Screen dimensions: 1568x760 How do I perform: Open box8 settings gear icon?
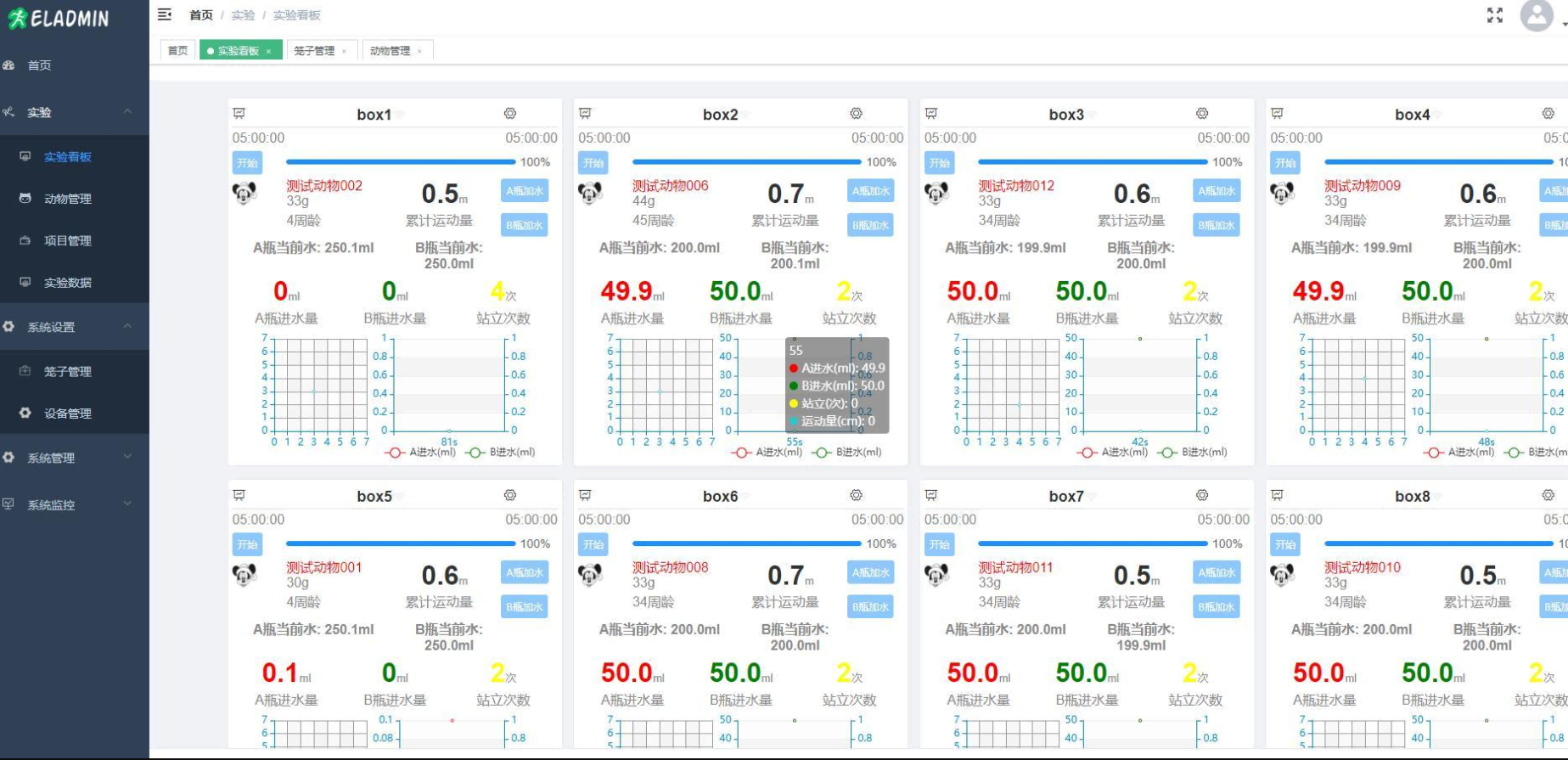tap(1548, 495)
